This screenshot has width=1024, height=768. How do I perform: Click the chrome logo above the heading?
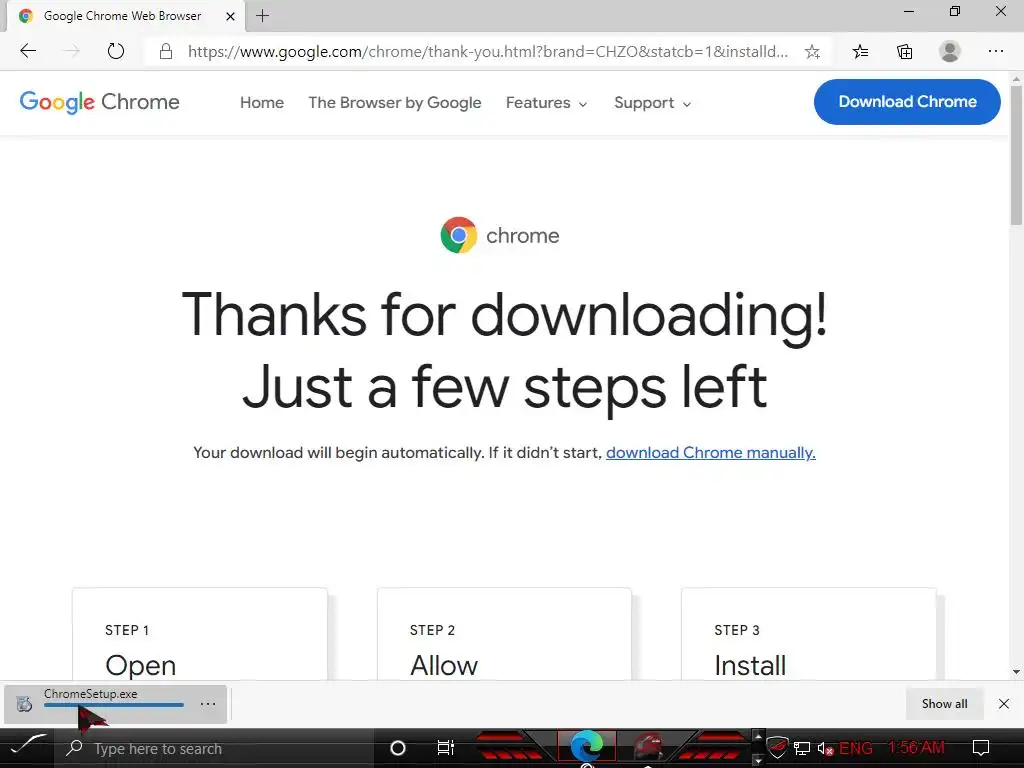point(500,235)
